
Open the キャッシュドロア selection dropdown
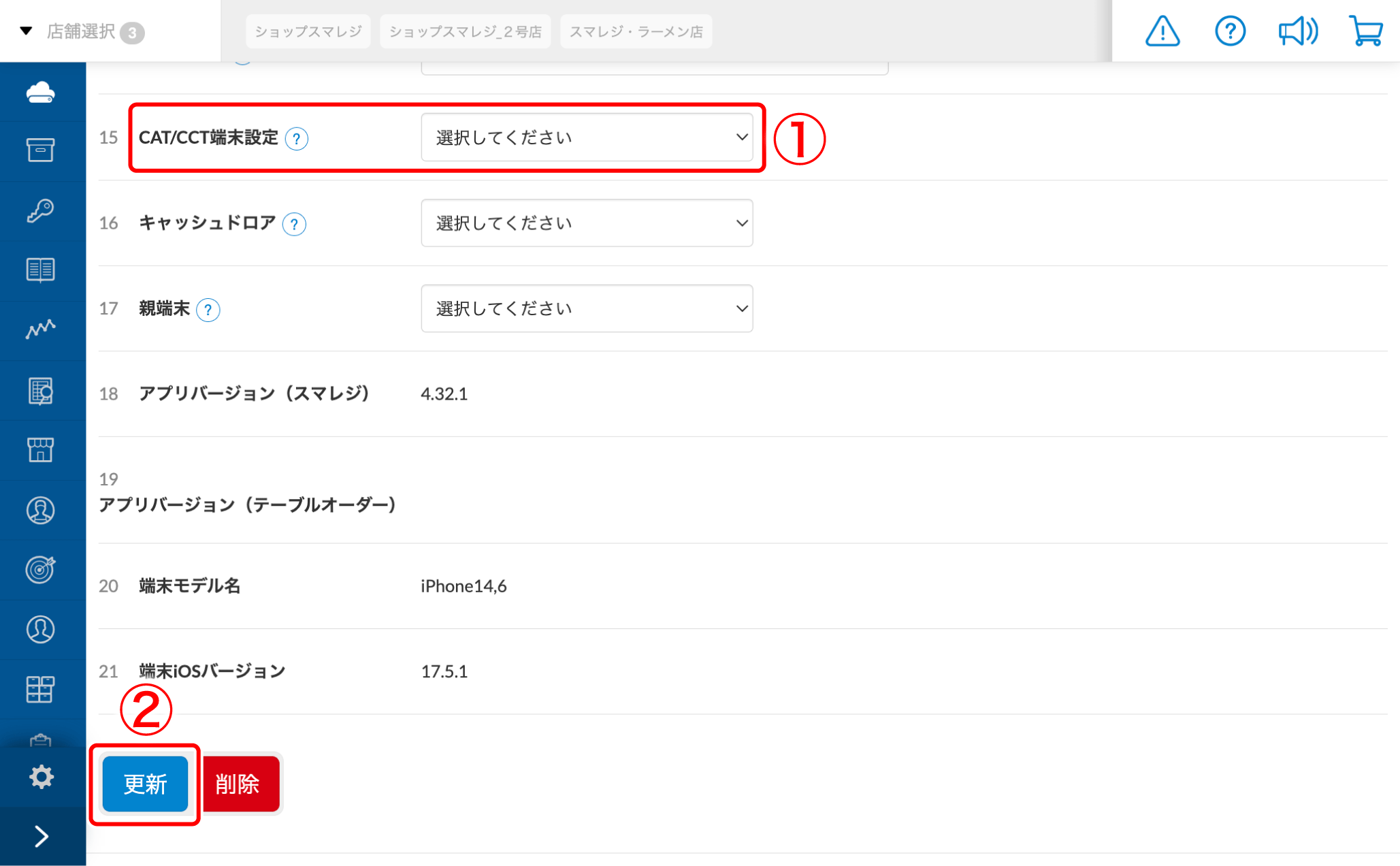click(x=587, y=223)
